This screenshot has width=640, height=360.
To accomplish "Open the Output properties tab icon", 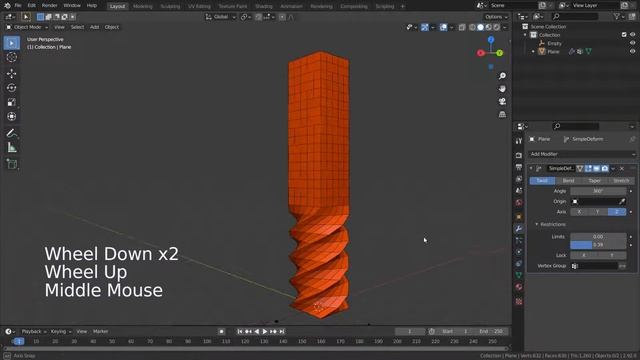I will click(519, 167).
